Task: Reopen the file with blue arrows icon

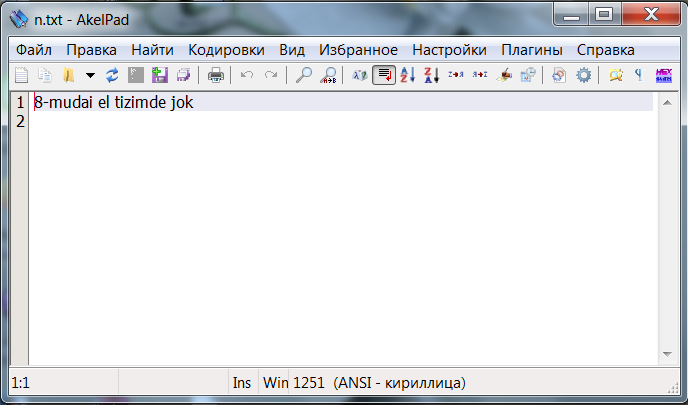Action: [x=112, y=75]
